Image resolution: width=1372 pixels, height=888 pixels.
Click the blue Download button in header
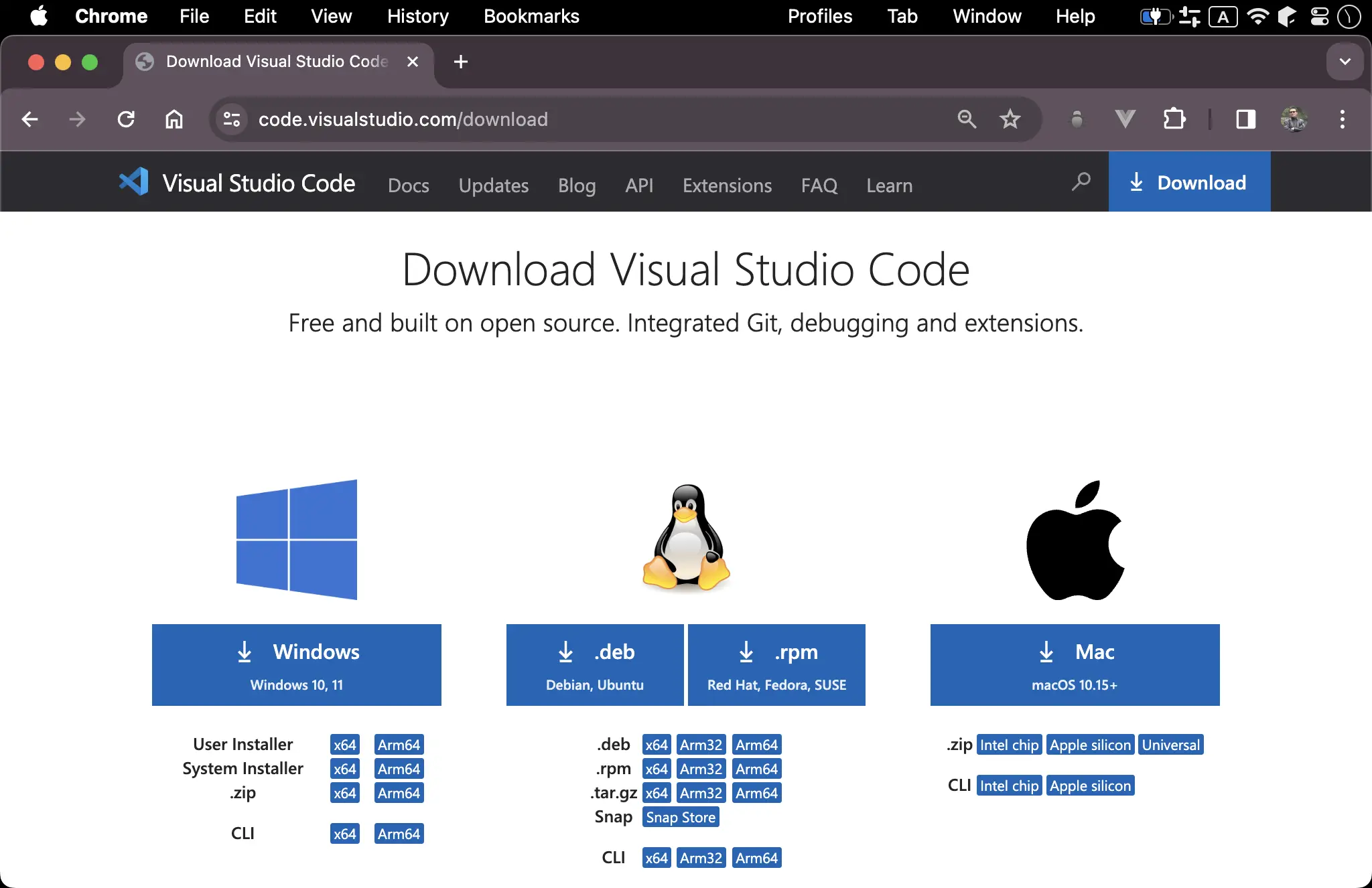coord(1189,181)
